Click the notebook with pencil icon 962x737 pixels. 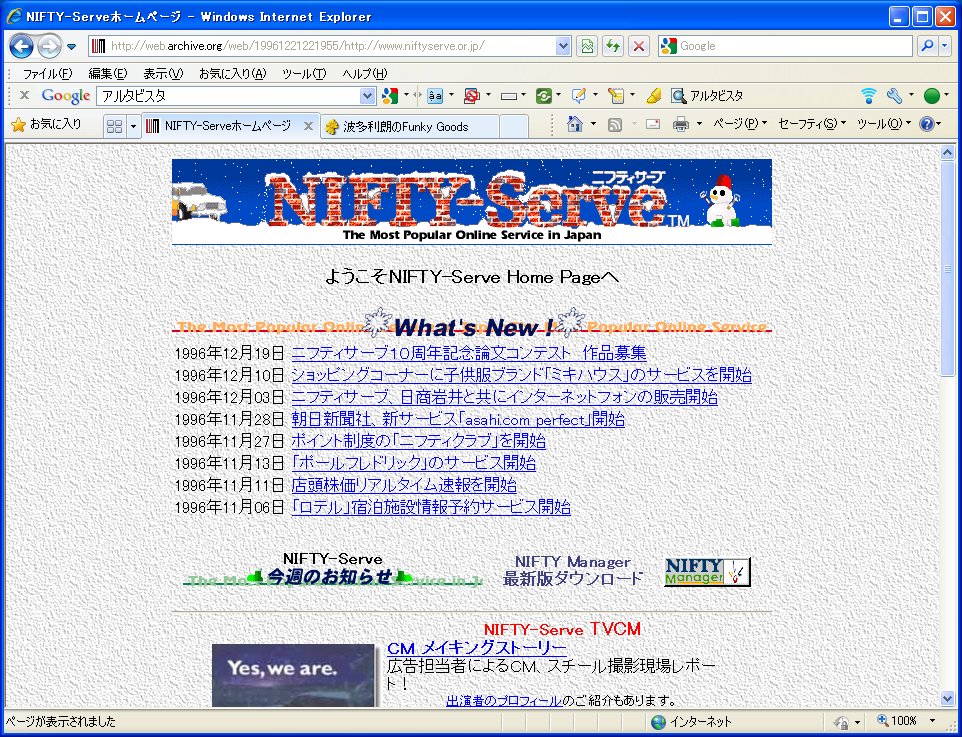(615, 96)
